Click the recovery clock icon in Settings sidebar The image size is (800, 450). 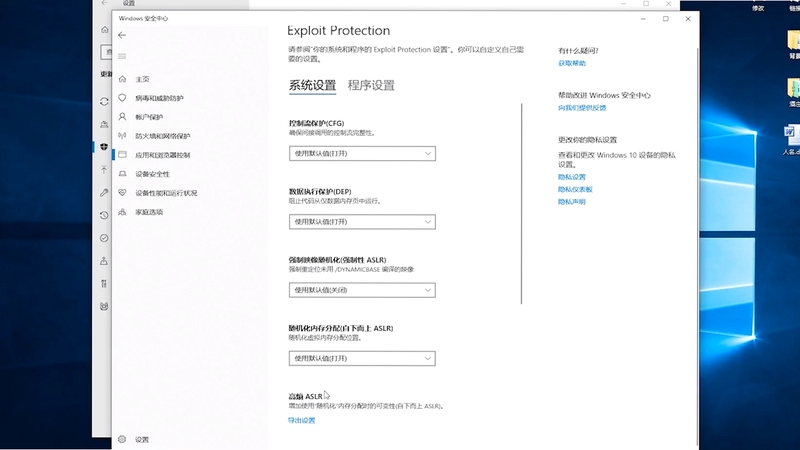coord(104,215)
